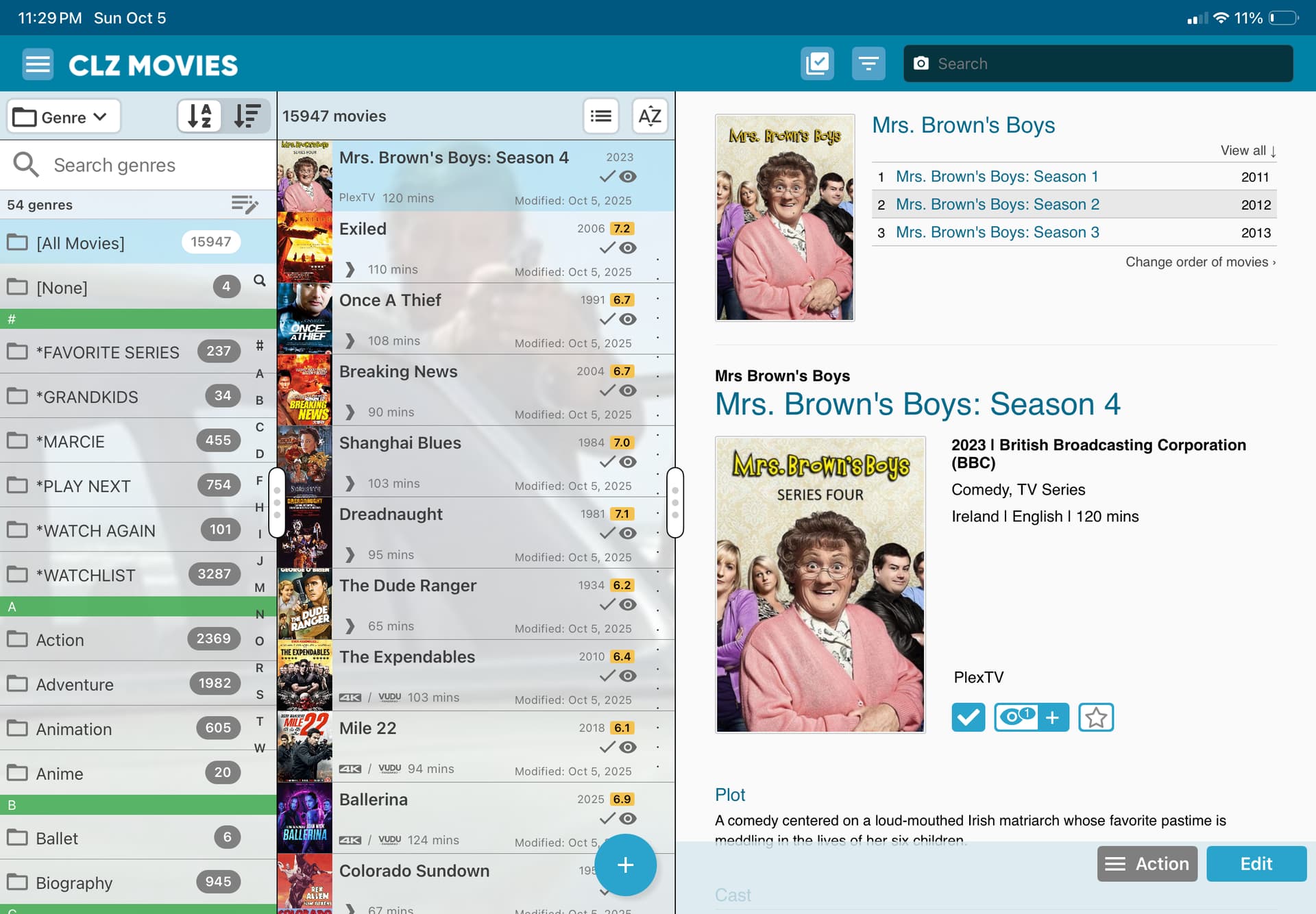Tap the camera barcode scan icon

point(921,64)
